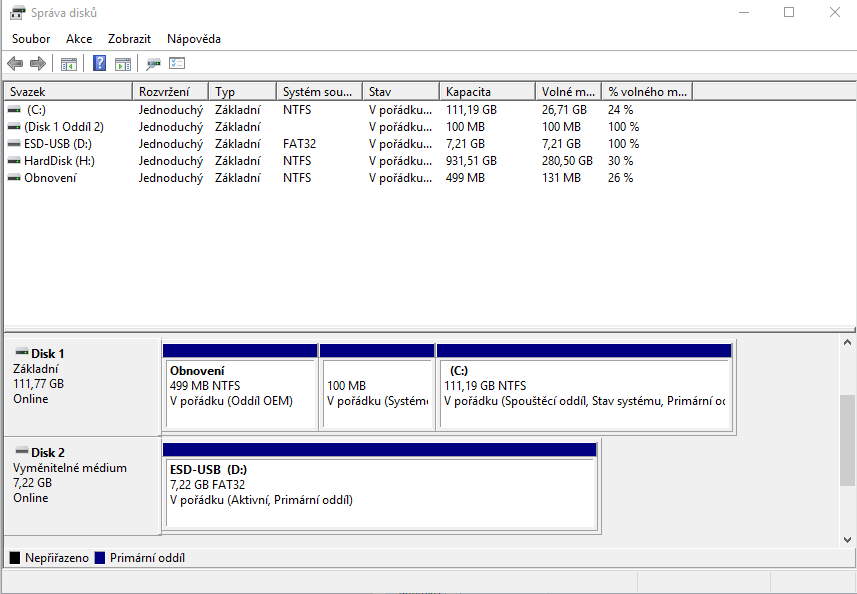Select the Obnovení volume name in list

coord(50,178)
